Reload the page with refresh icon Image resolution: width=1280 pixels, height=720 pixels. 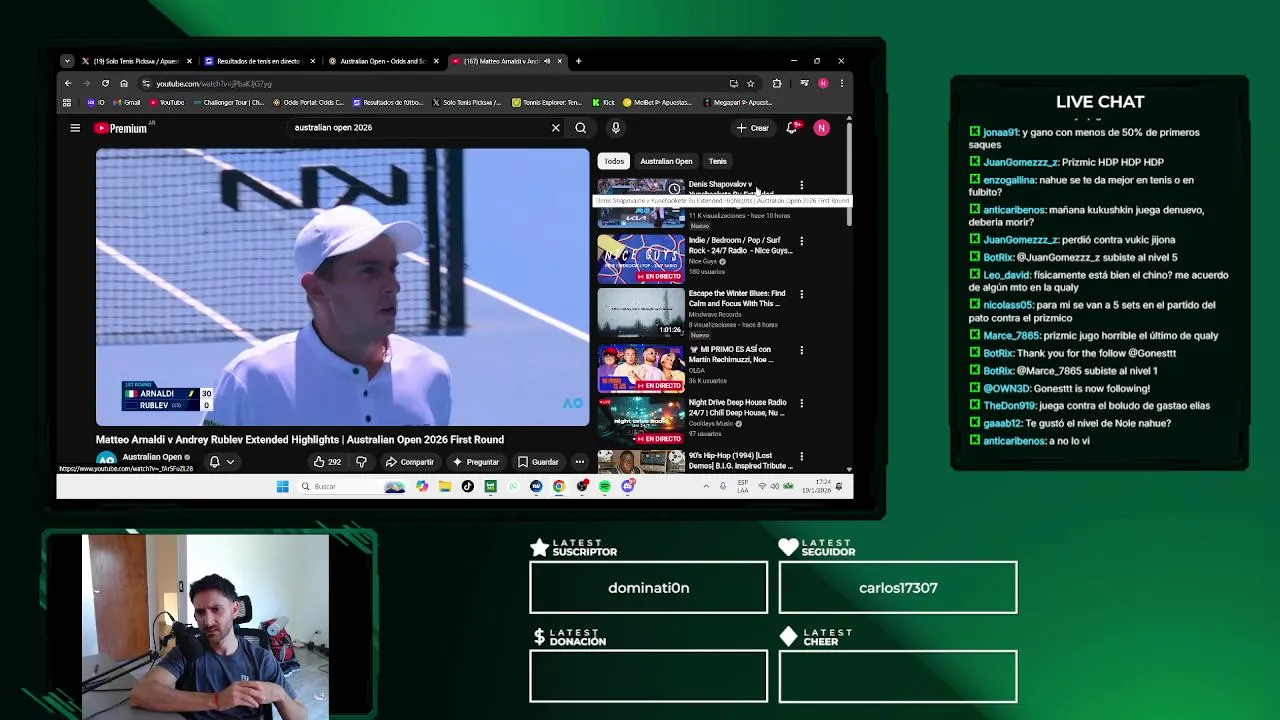pyautogui.click(x=105, y=83)
